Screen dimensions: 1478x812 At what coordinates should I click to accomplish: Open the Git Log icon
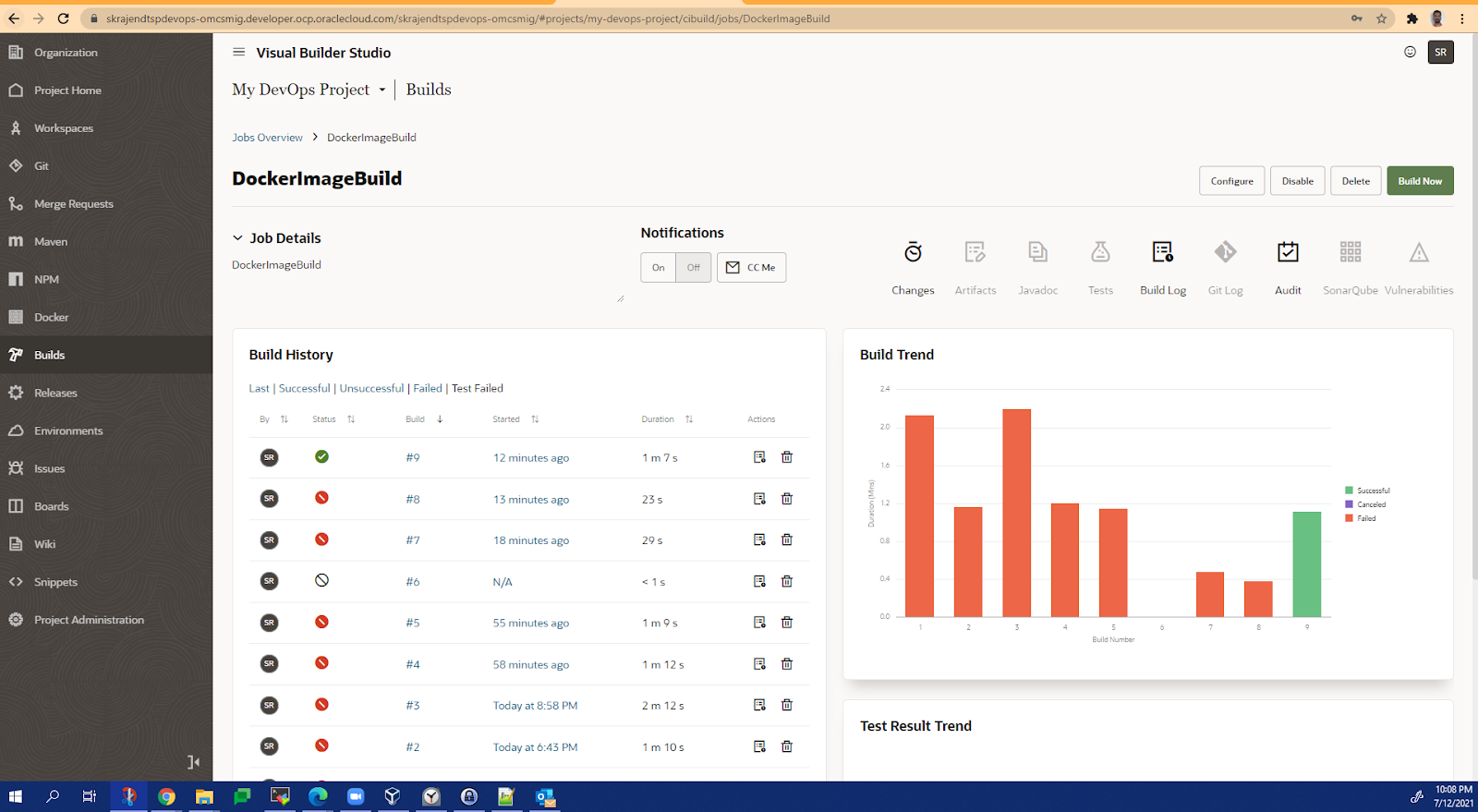(1225, 251)
